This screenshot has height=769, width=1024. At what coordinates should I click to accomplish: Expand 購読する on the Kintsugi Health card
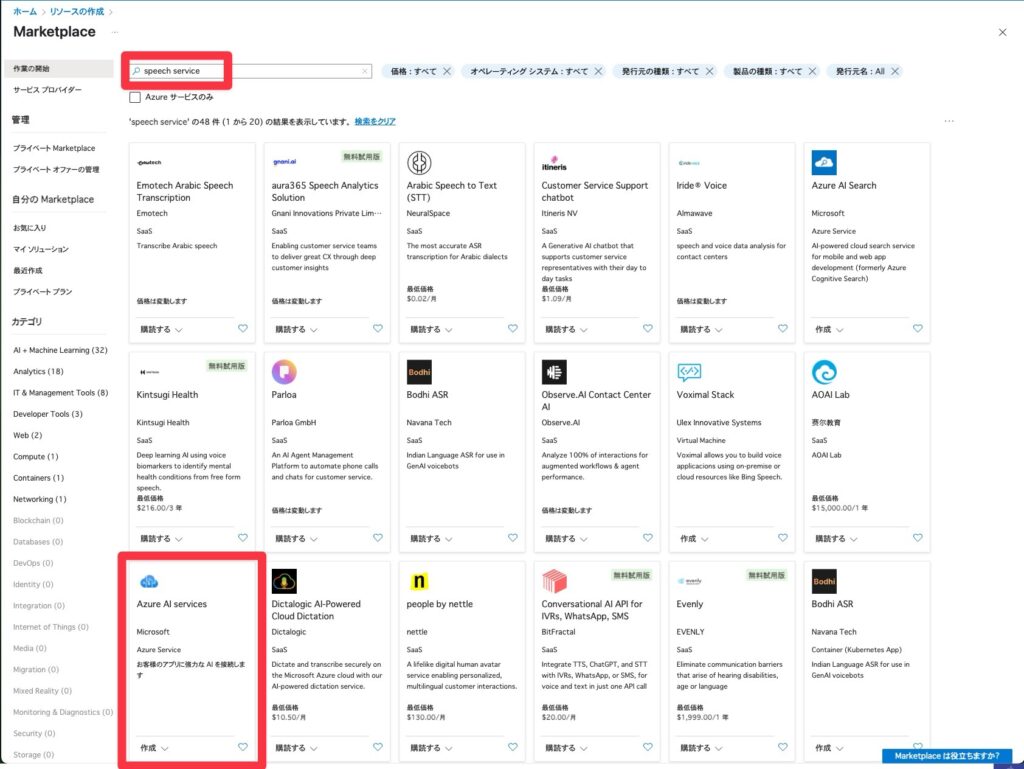(x=161, y=539)
